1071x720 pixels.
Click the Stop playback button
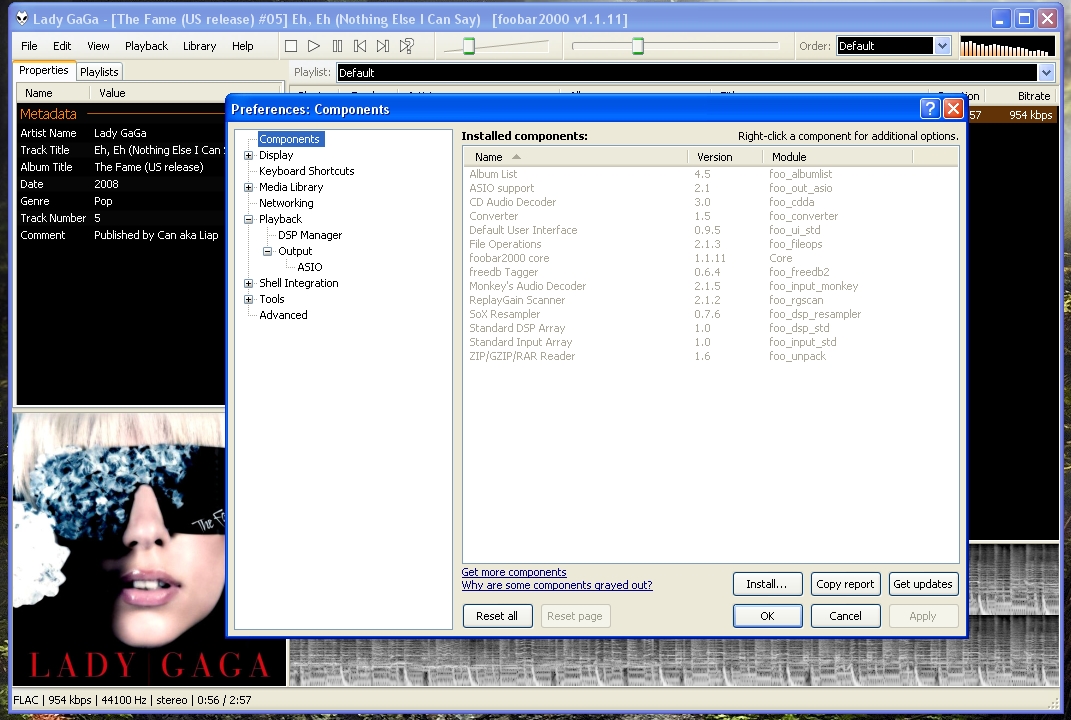point(291,46)
